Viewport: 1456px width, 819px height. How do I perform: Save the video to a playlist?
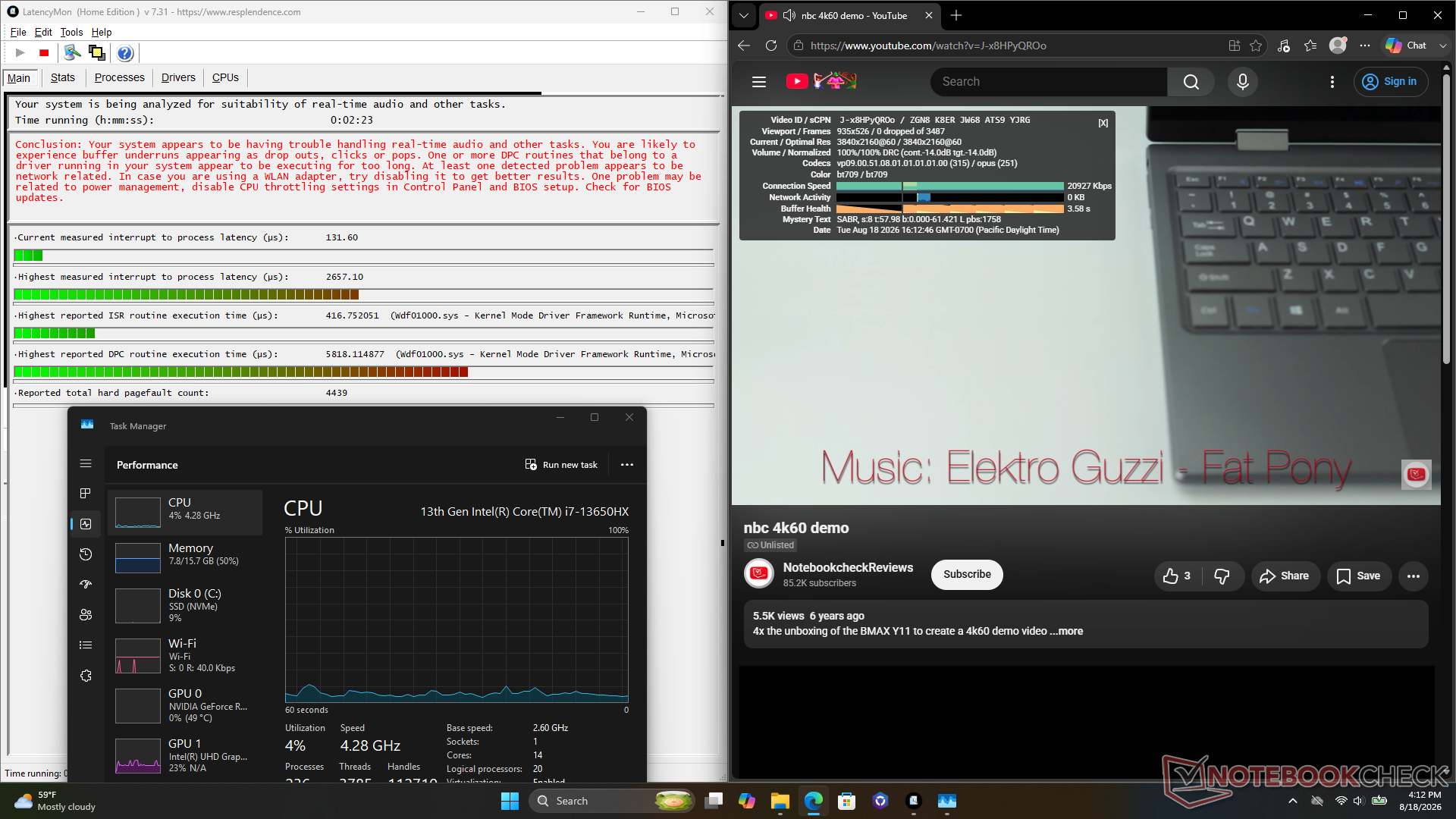pos(1359,576)
